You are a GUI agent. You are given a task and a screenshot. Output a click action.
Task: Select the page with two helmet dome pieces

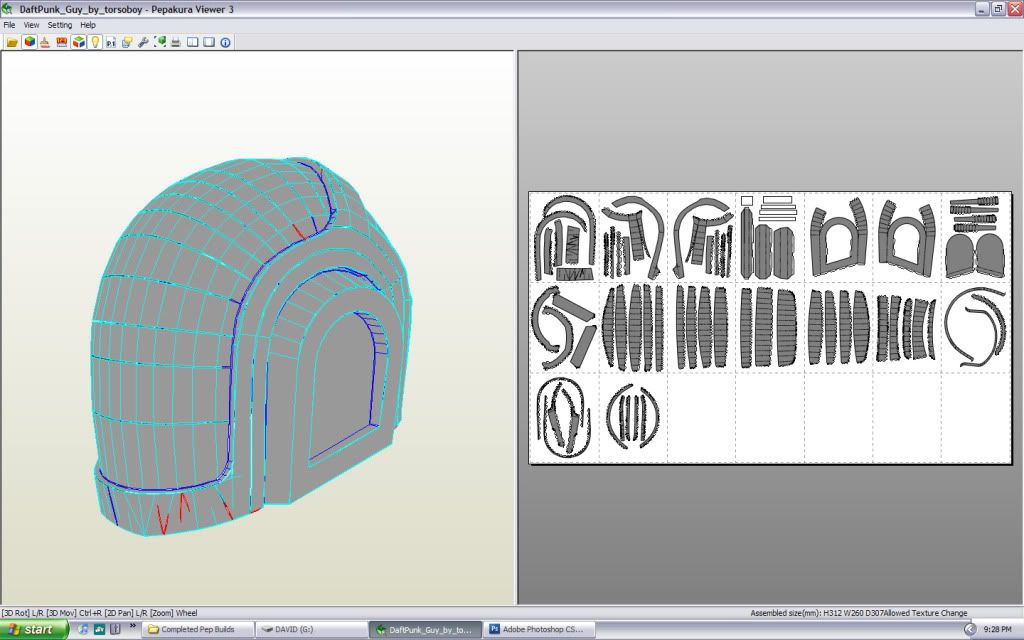(976, 237)
